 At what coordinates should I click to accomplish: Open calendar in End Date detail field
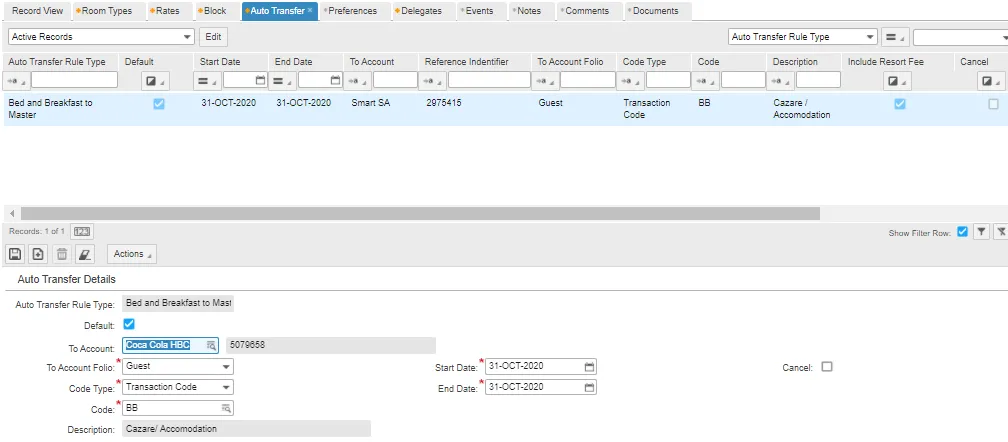(590, 387)
